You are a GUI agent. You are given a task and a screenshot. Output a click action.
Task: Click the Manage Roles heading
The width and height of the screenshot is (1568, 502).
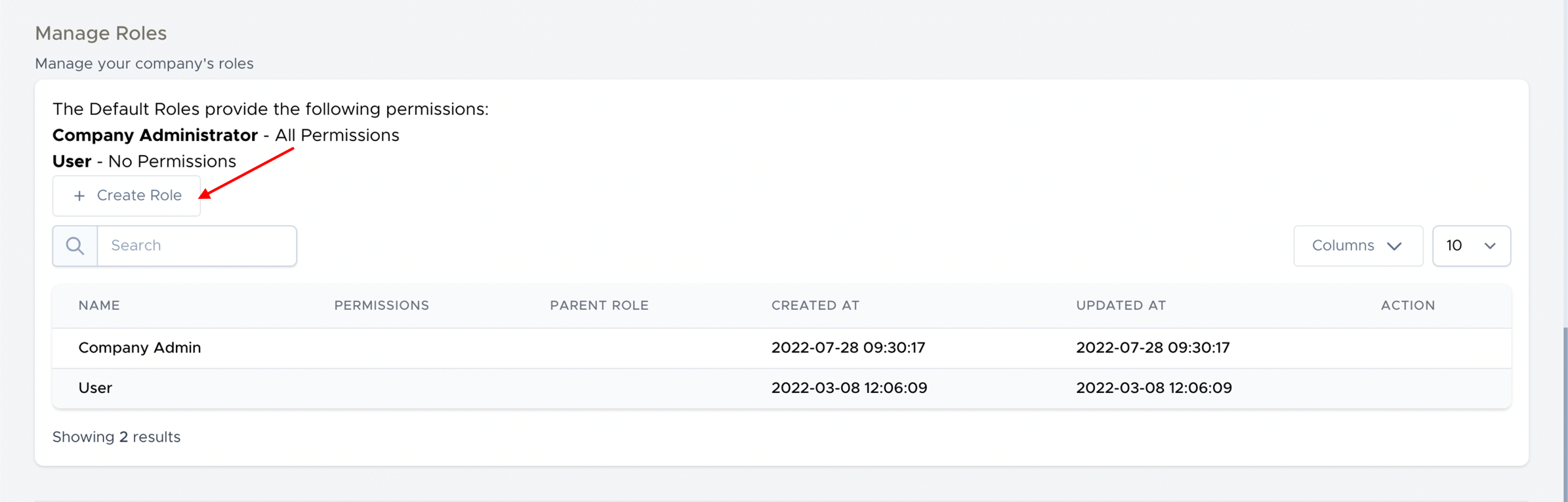(x=101, y=33)
